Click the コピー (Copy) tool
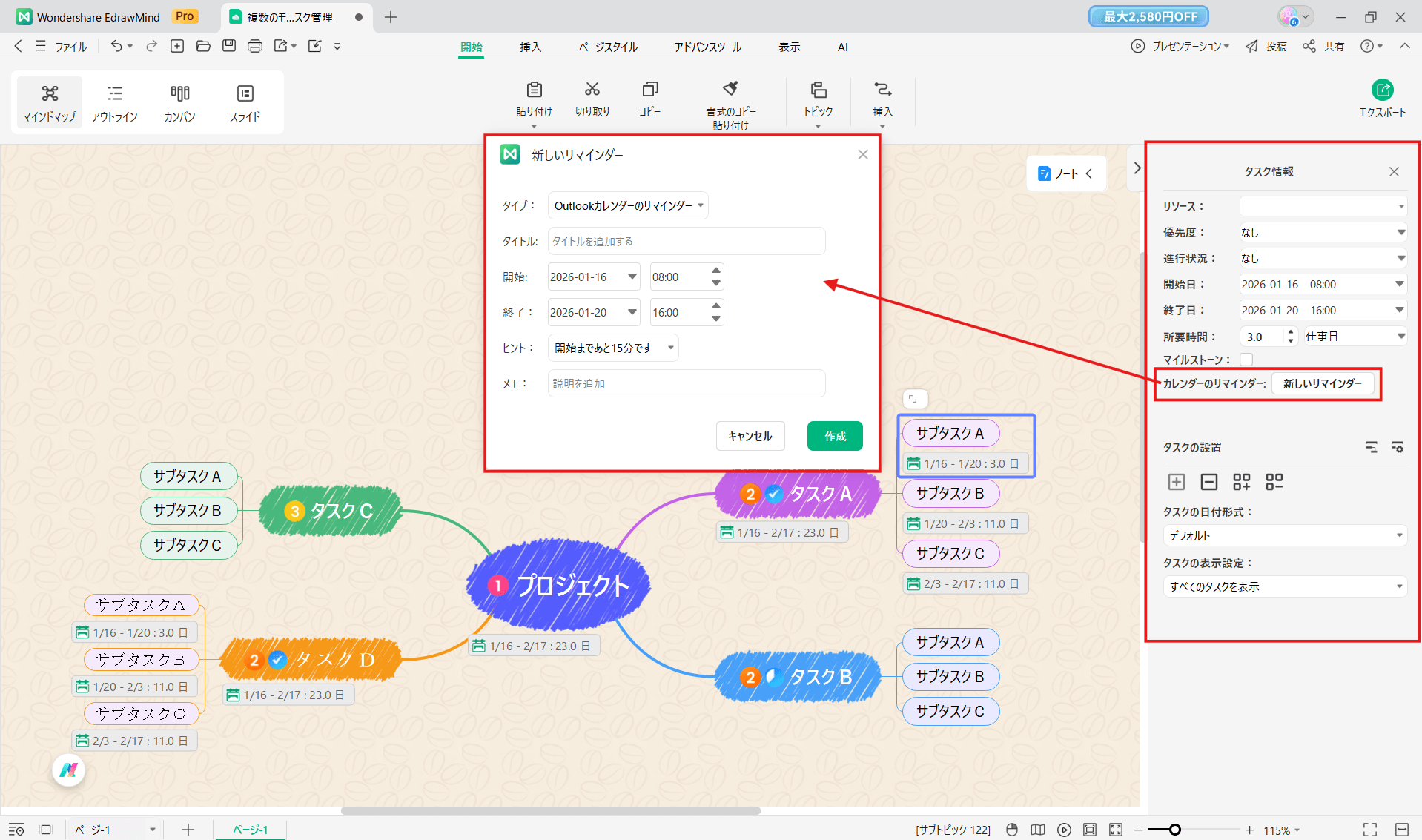 coord(649,100)
